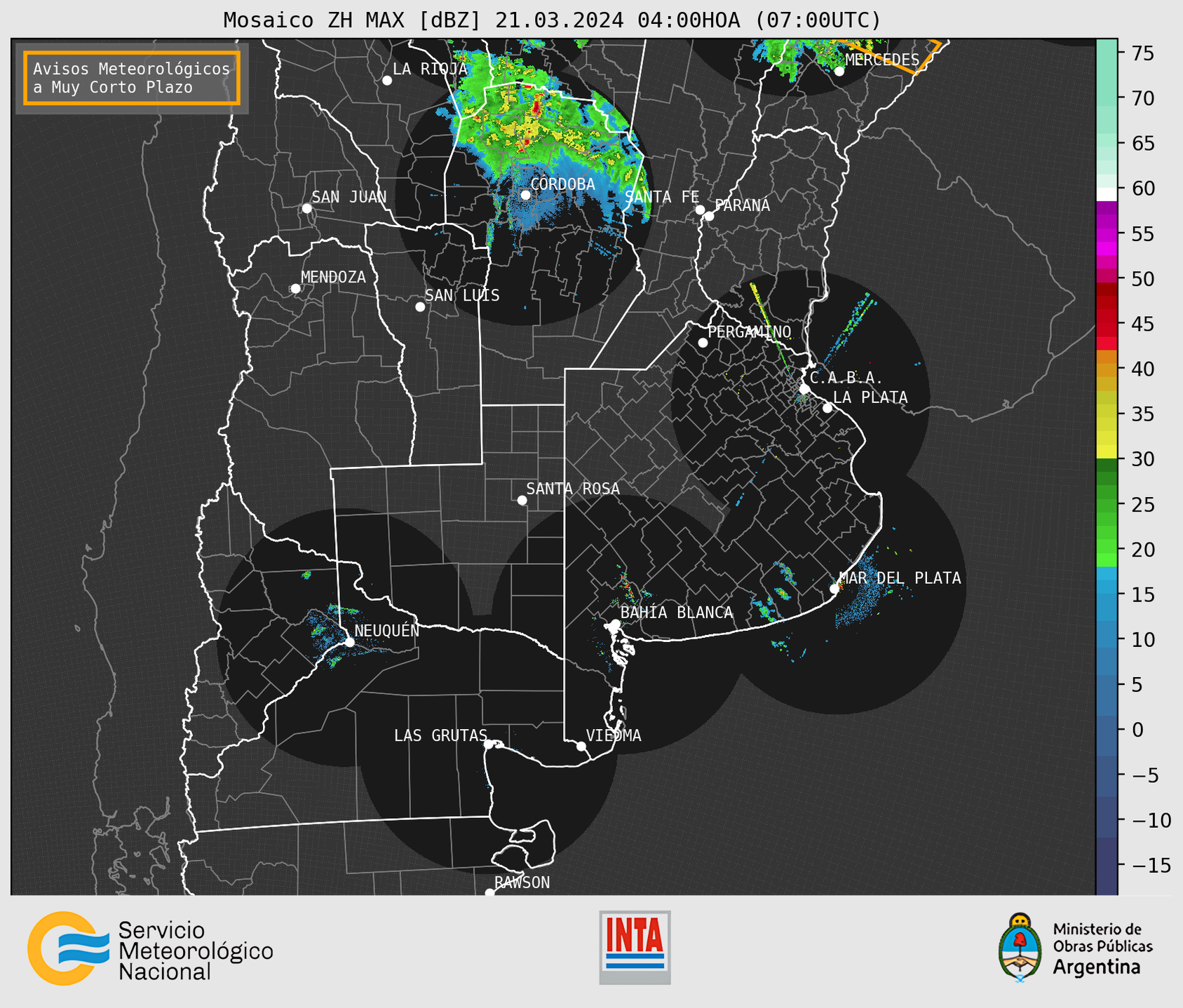Click the San Juan city marker dot
The image size is (1183, 1008).
tap(306, 208)
